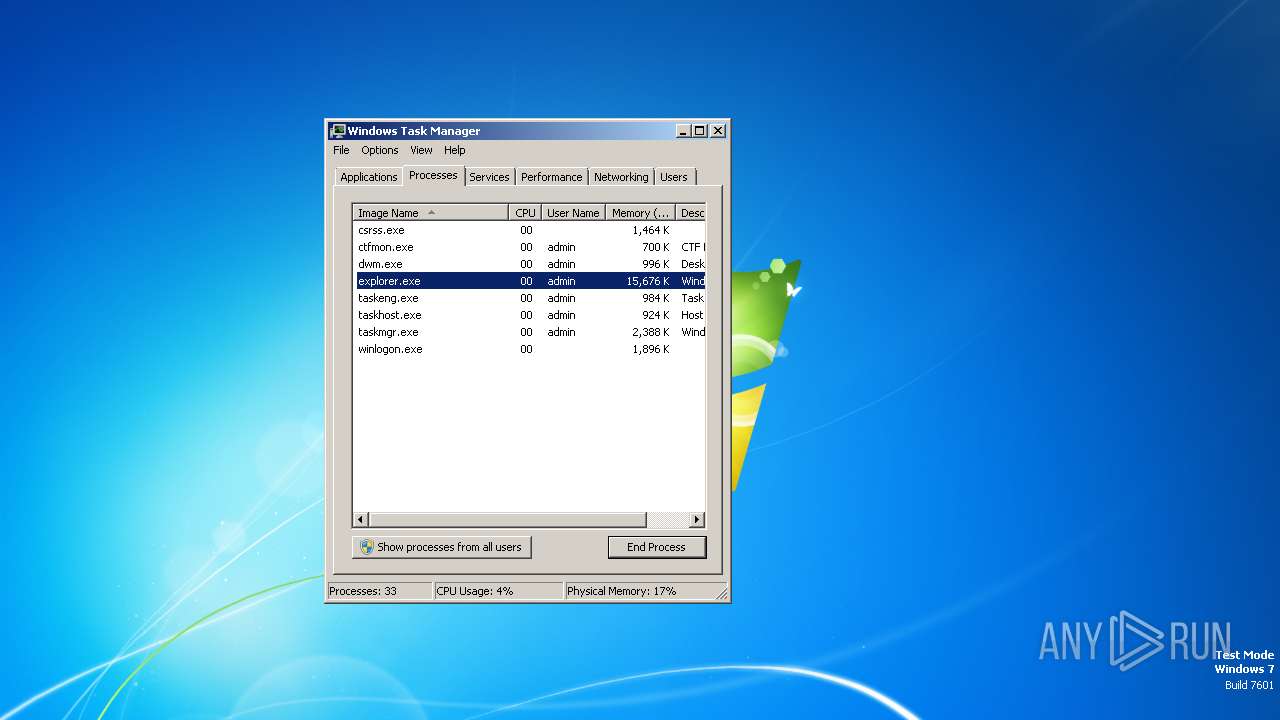The width and height of the screenshot is (1280, 720).
Task: Click memory value 1,896 K
Action: pos(651,349)
